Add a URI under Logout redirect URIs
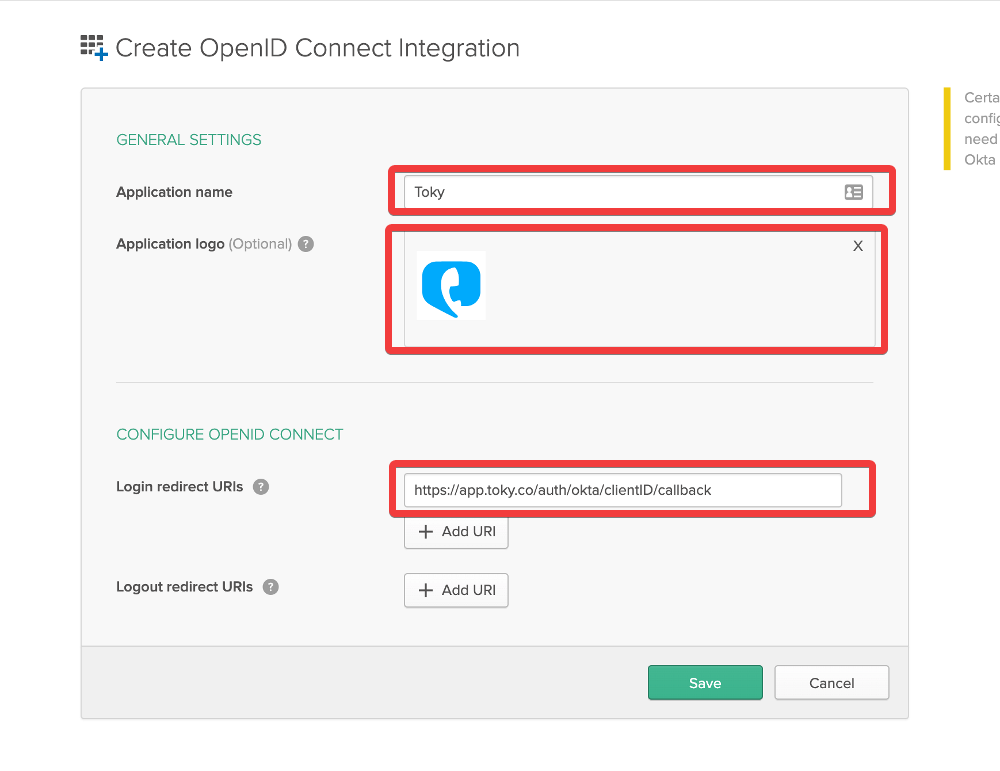 (456, 590)
